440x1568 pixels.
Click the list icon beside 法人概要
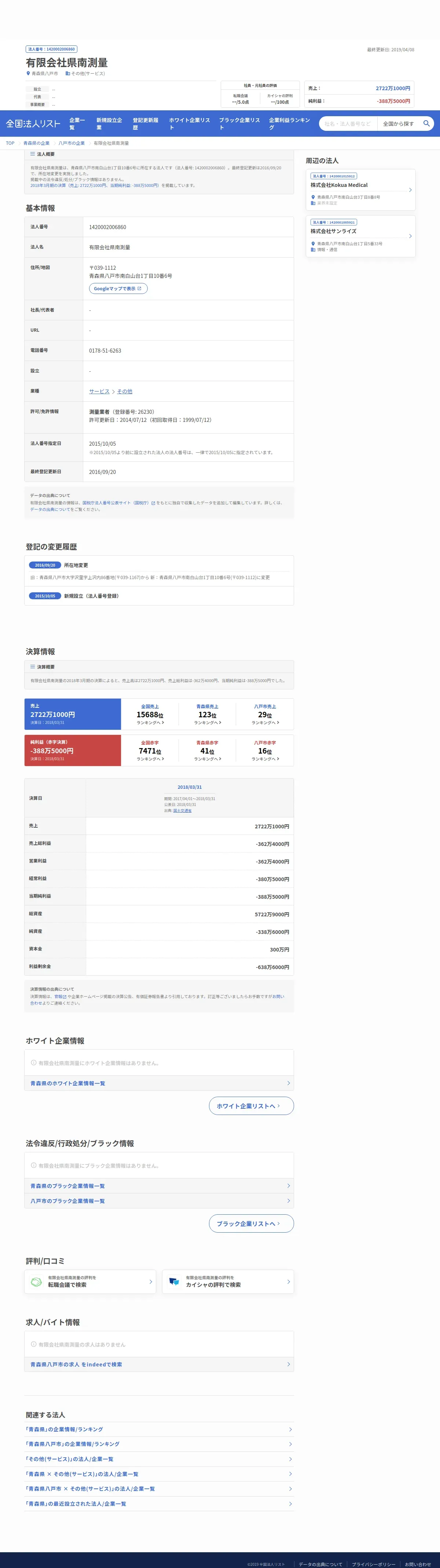tap(33, 154)
